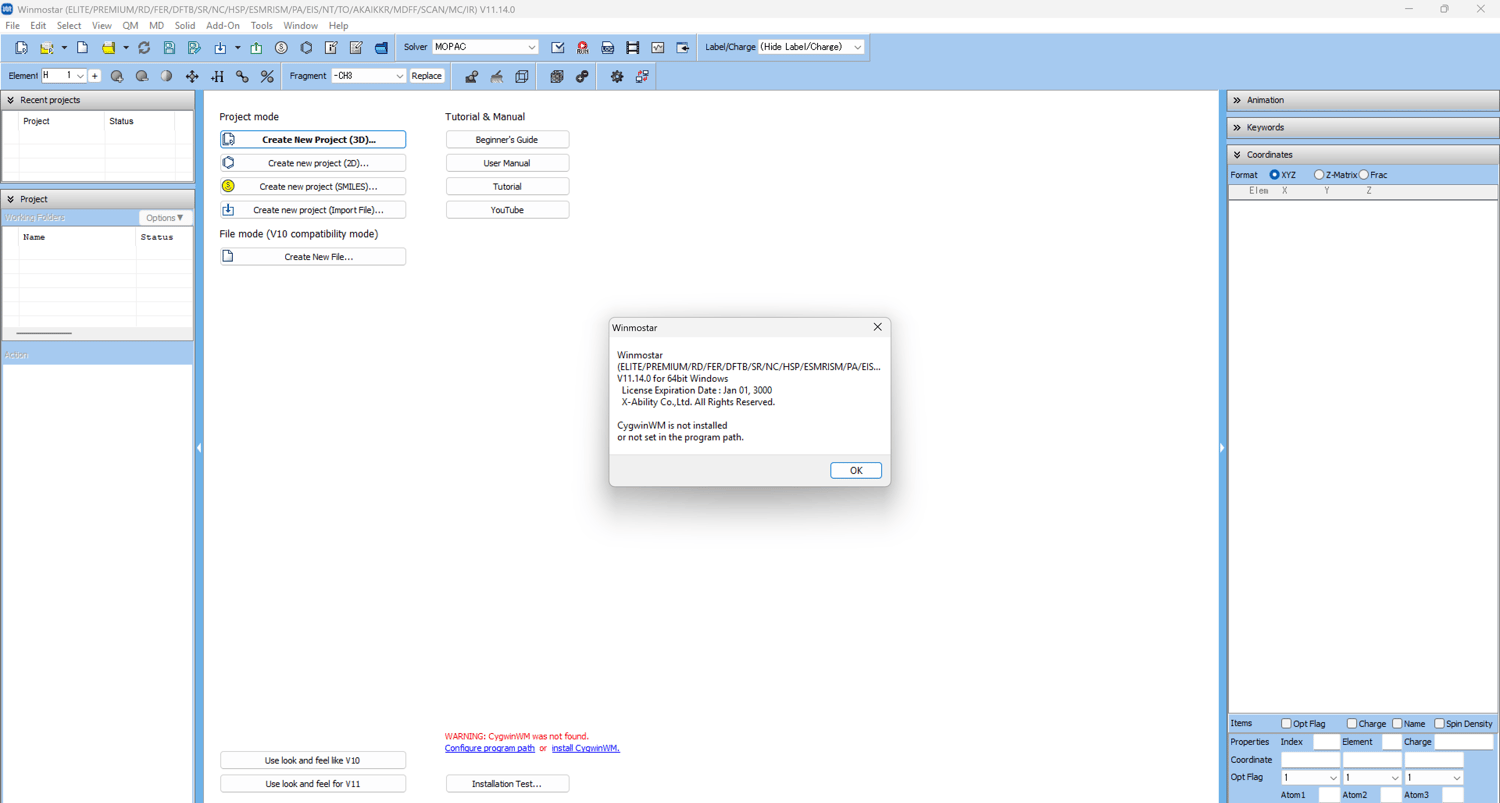
Task: Open the Element selection dropdown
Action: coord(64,76)
